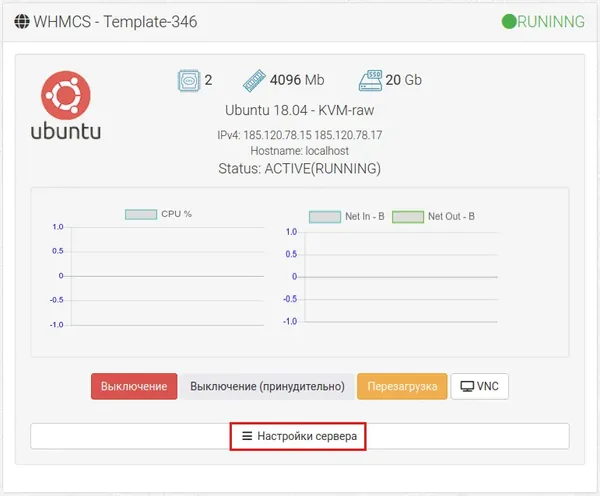The image size is (600, 496).
Task: Click the hamburger icon in Настройки сервера
Action: 247,436
